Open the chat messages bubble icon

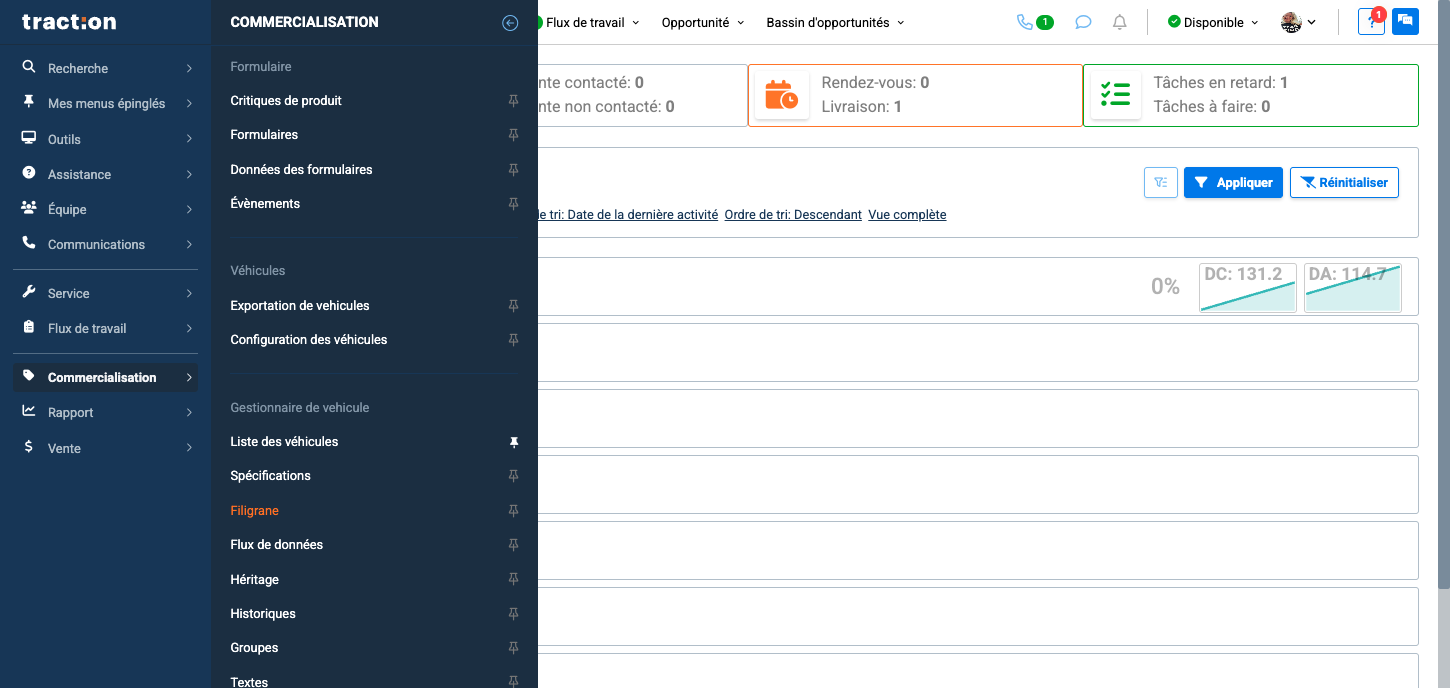pos(1083,22)
